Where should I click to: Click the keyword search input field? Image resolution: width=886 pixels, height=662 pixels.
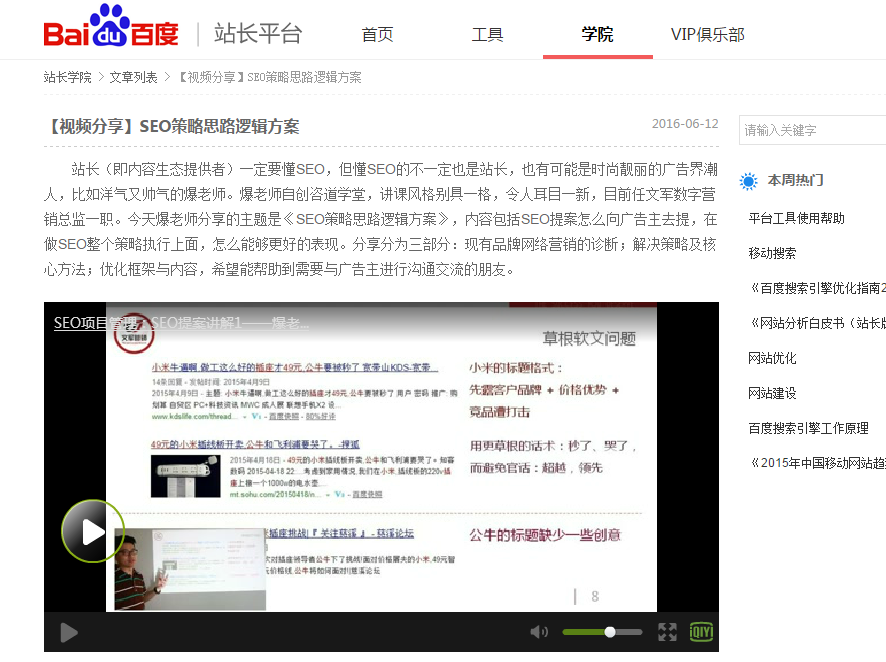coord(810,130)
